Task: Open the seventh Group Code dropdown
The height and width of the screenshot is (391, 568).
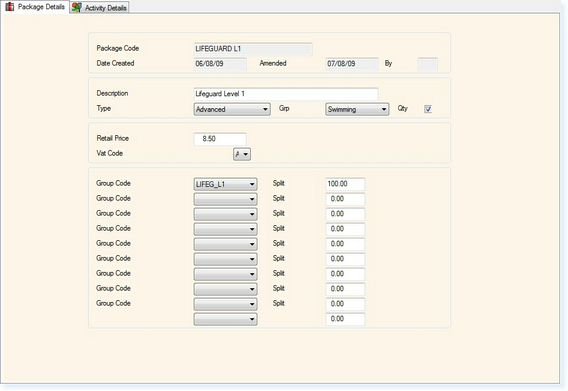Action: pyautogui.click(x=226, y=274)
